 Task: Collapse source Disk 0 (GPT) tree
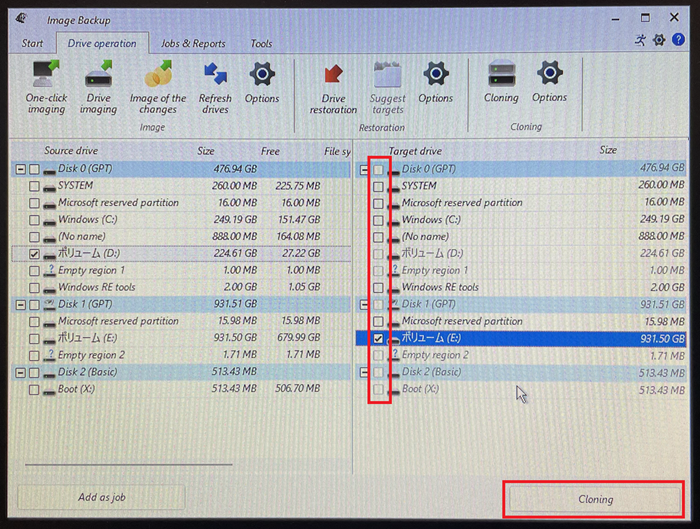[21, 170]
